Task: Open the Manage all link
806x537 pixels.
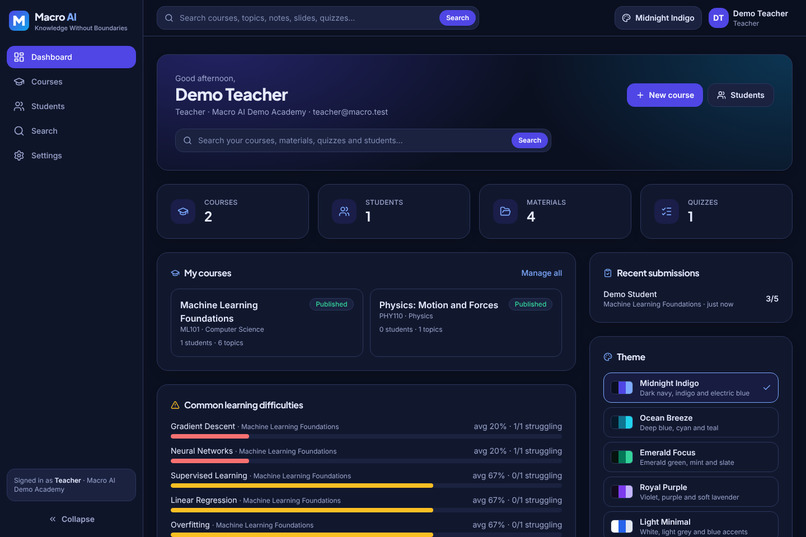Action: click(541, 273)
